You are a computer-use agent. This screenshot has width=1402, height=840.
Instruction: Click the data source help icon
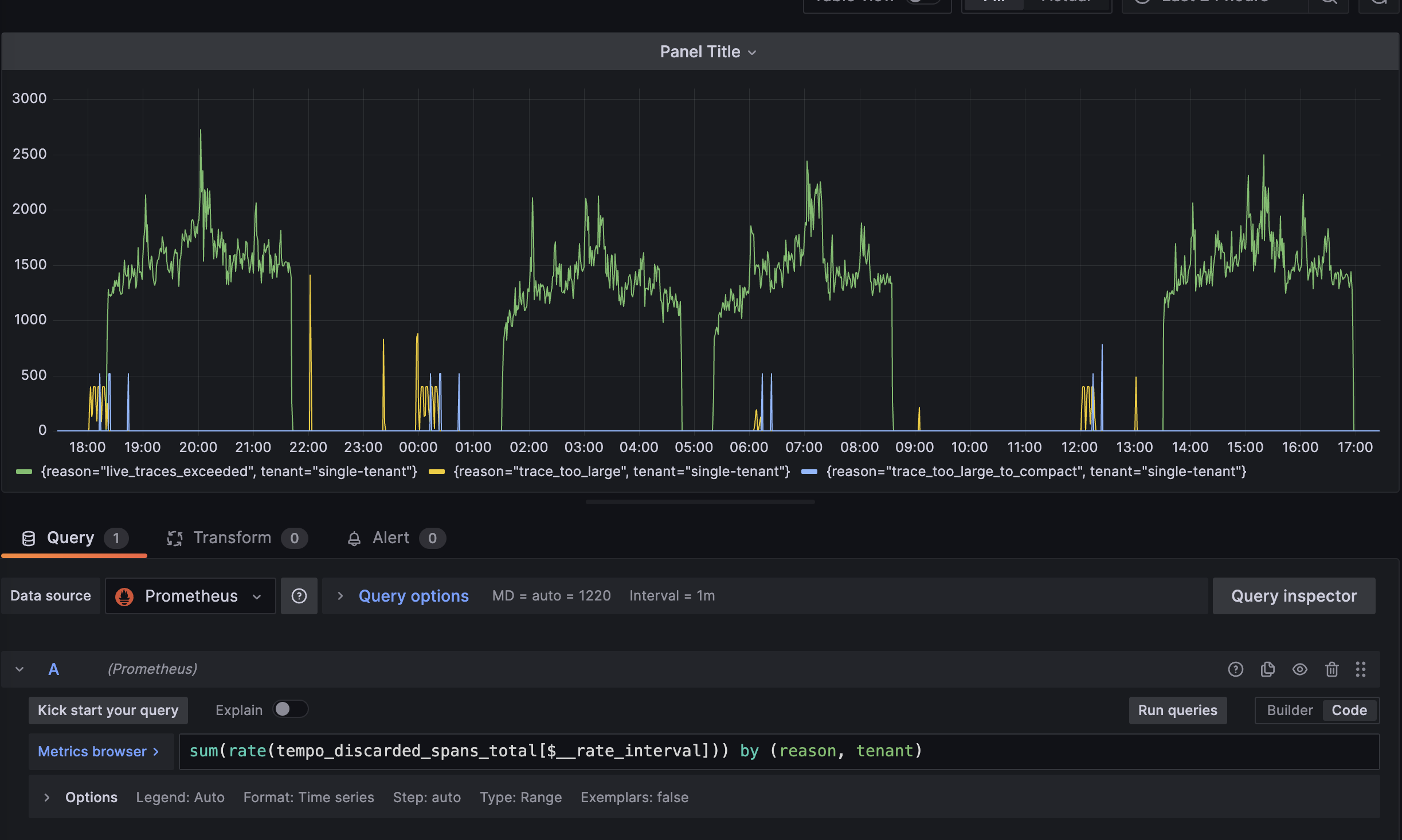(x=299, y=596)
